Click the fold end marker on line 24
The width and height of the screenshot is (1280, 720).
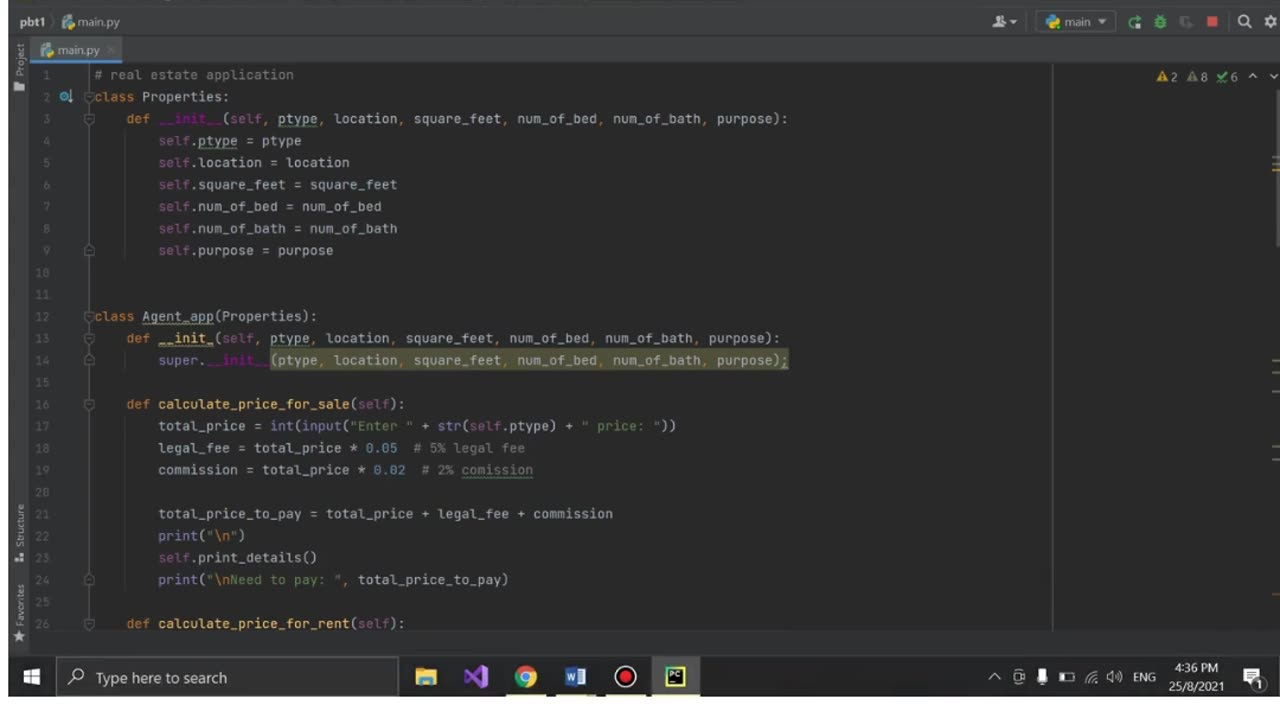(89, 579)
